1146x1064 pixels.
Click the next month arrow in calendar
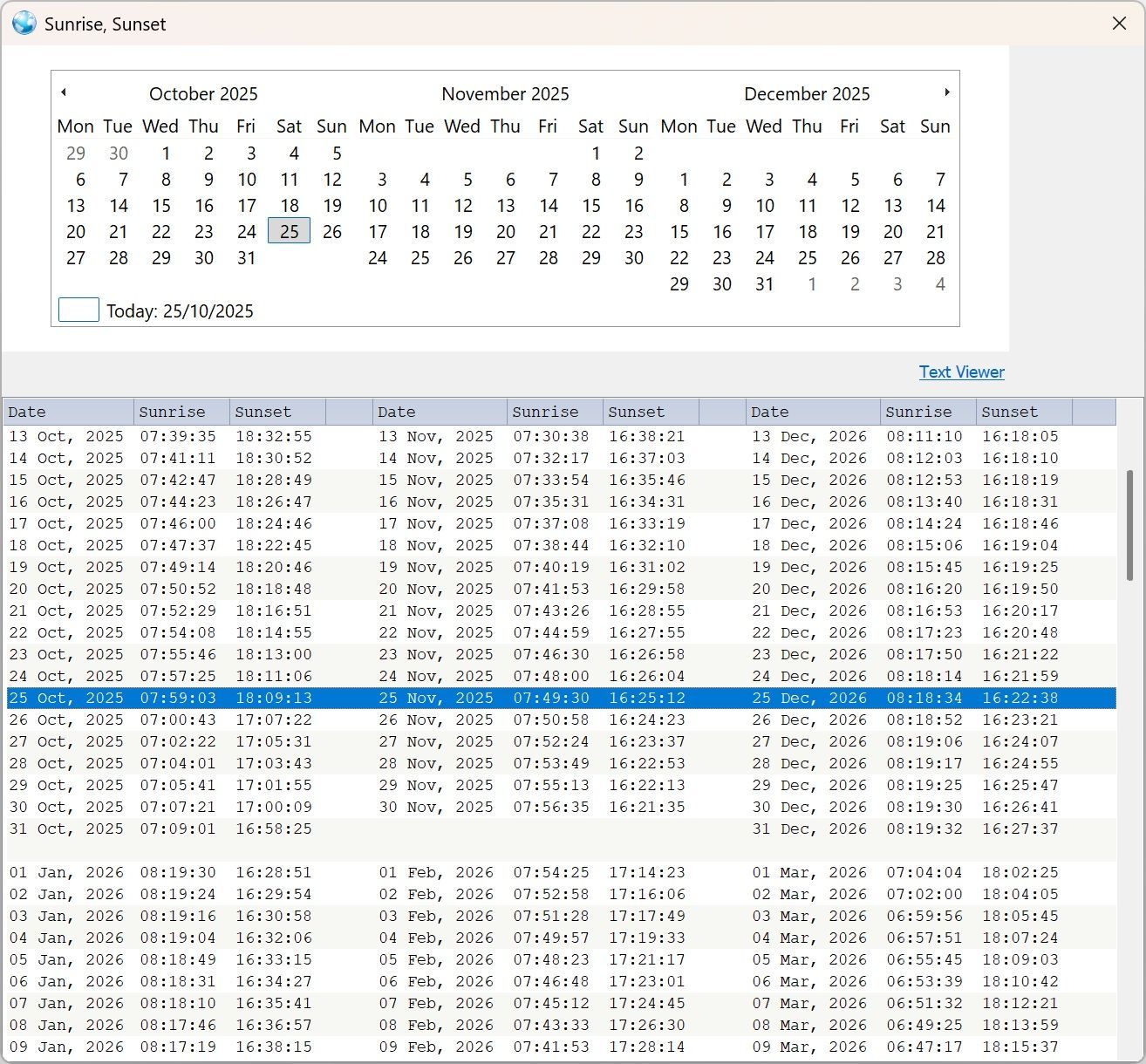pyautogui.click(x=947, y=92)
